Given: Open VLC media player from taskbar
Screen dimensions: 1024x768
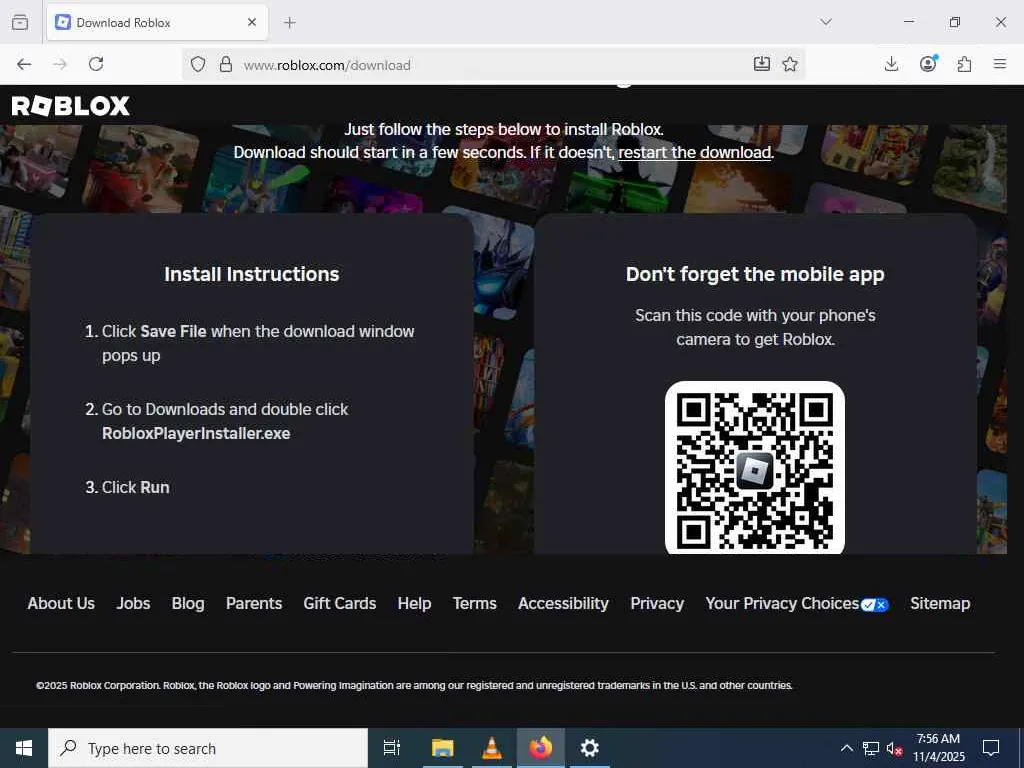Looking at the screenshot, I should tap(492, 748).
